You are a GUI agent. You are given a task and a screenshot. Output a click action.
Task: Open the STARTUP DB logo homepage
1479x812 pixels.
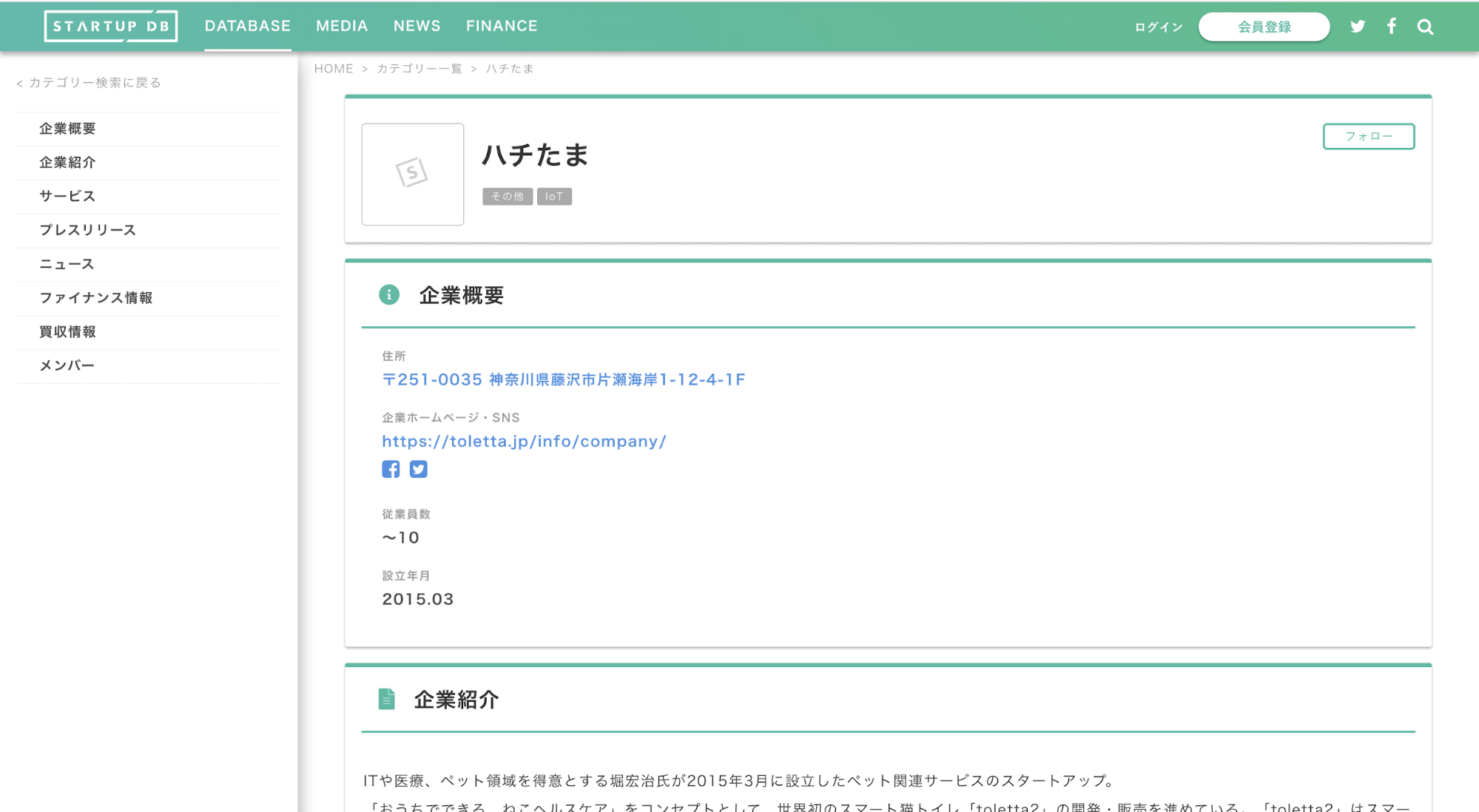[111, 25]
